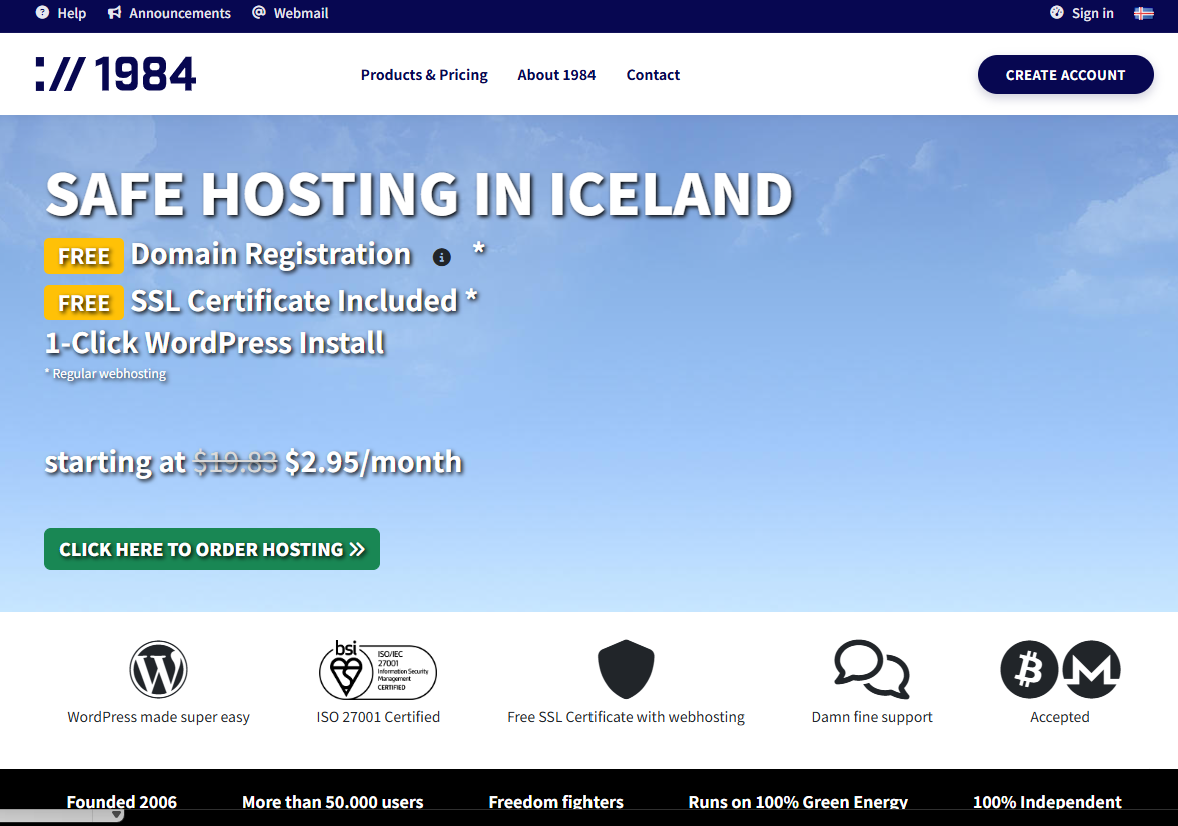
Task: Open Webmail
Action: tap(290, 13)
